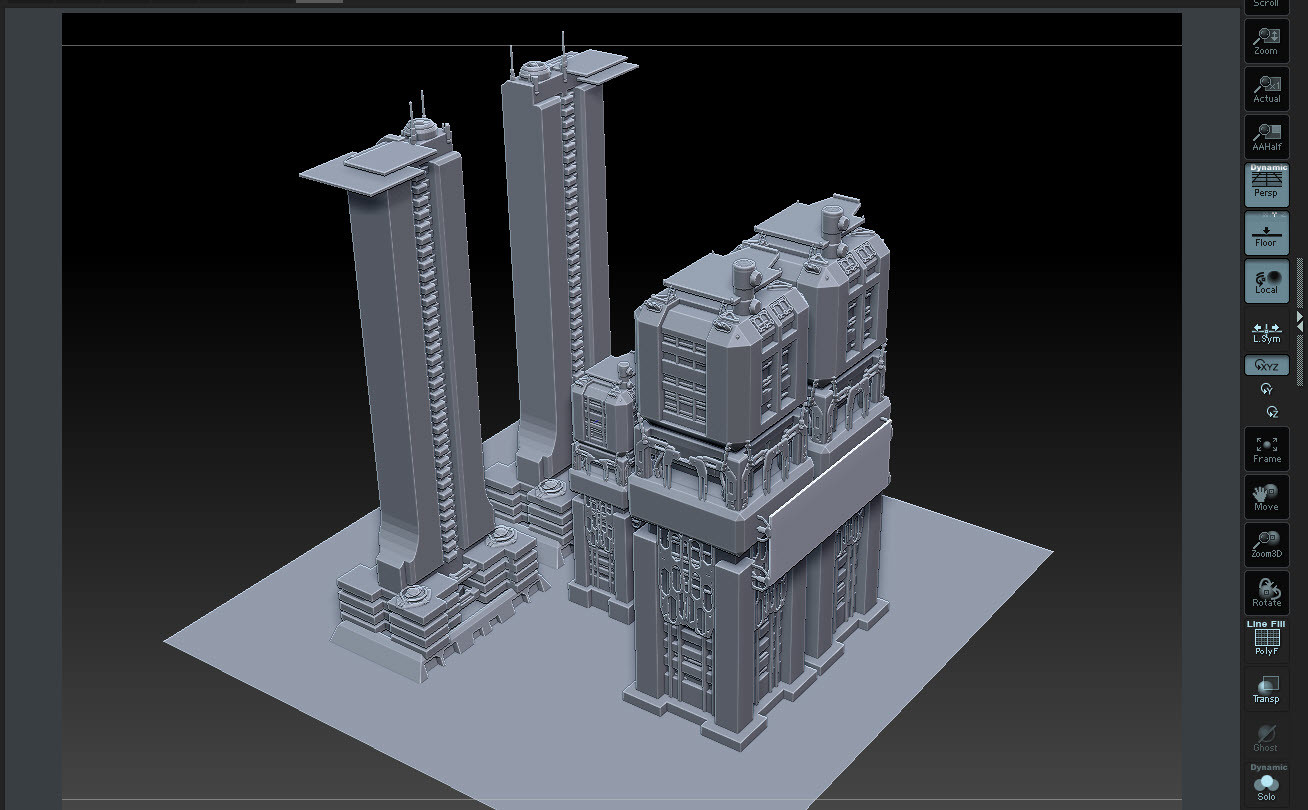Toggle Persp perspective mode
The height and width of the screenshot is (810, 1308).
coord(1266,188)
